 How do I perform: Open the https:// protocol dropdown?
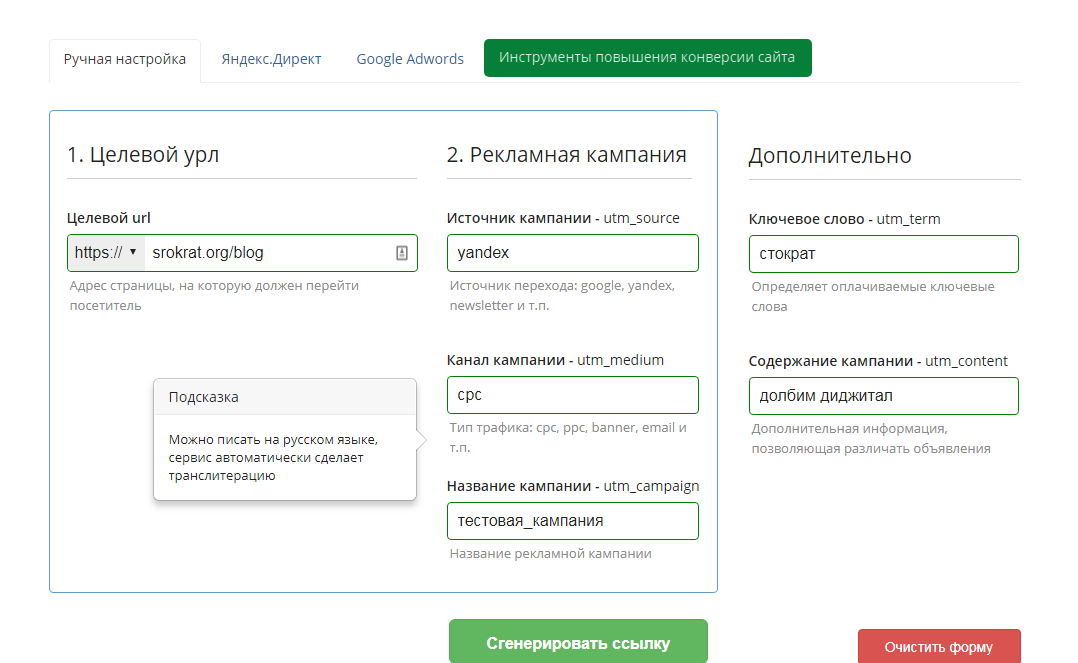(x=106, y=253)
